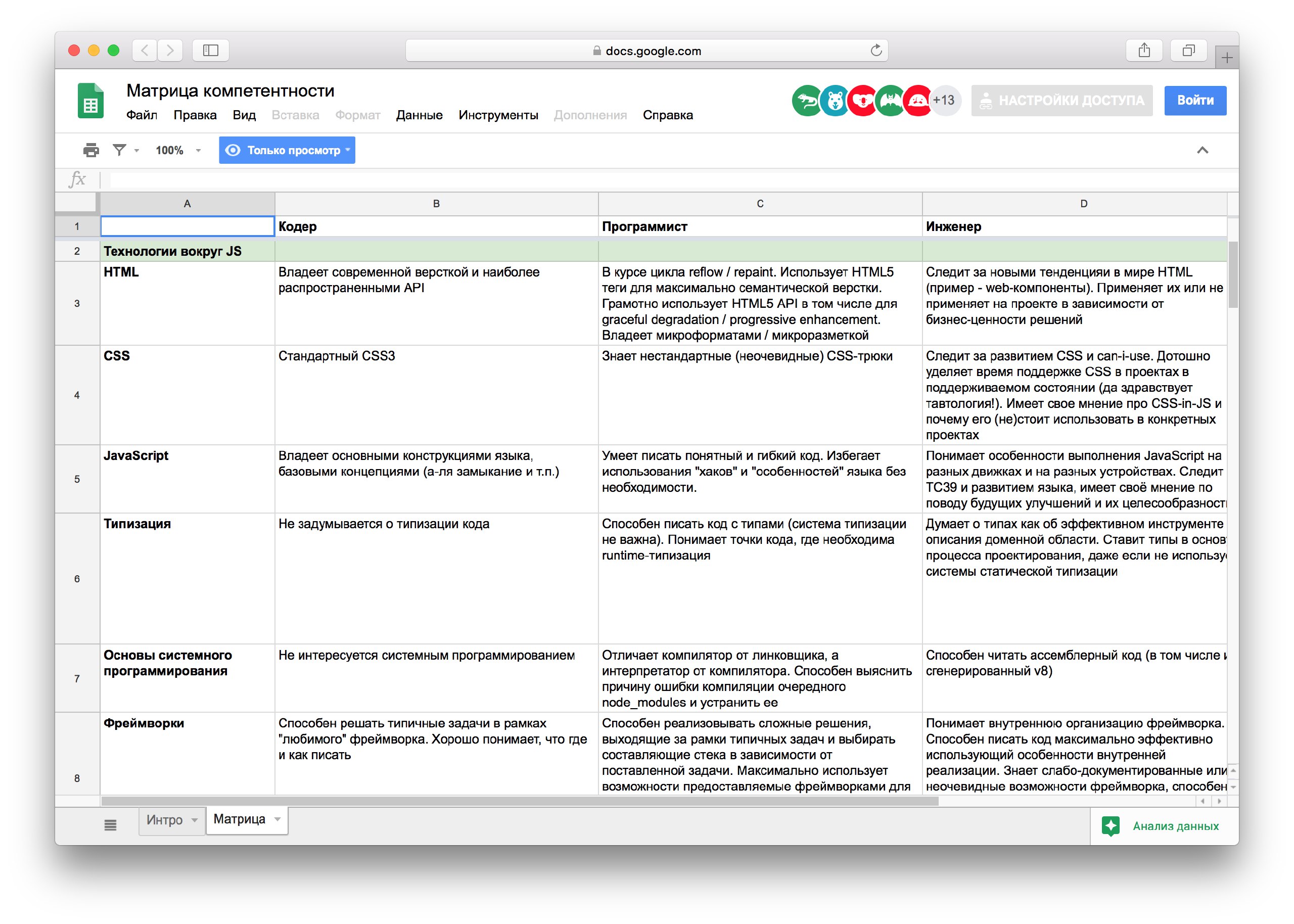Click the Войти sign-in button
Screen dimensions: 1294x924
(1195, 101)
